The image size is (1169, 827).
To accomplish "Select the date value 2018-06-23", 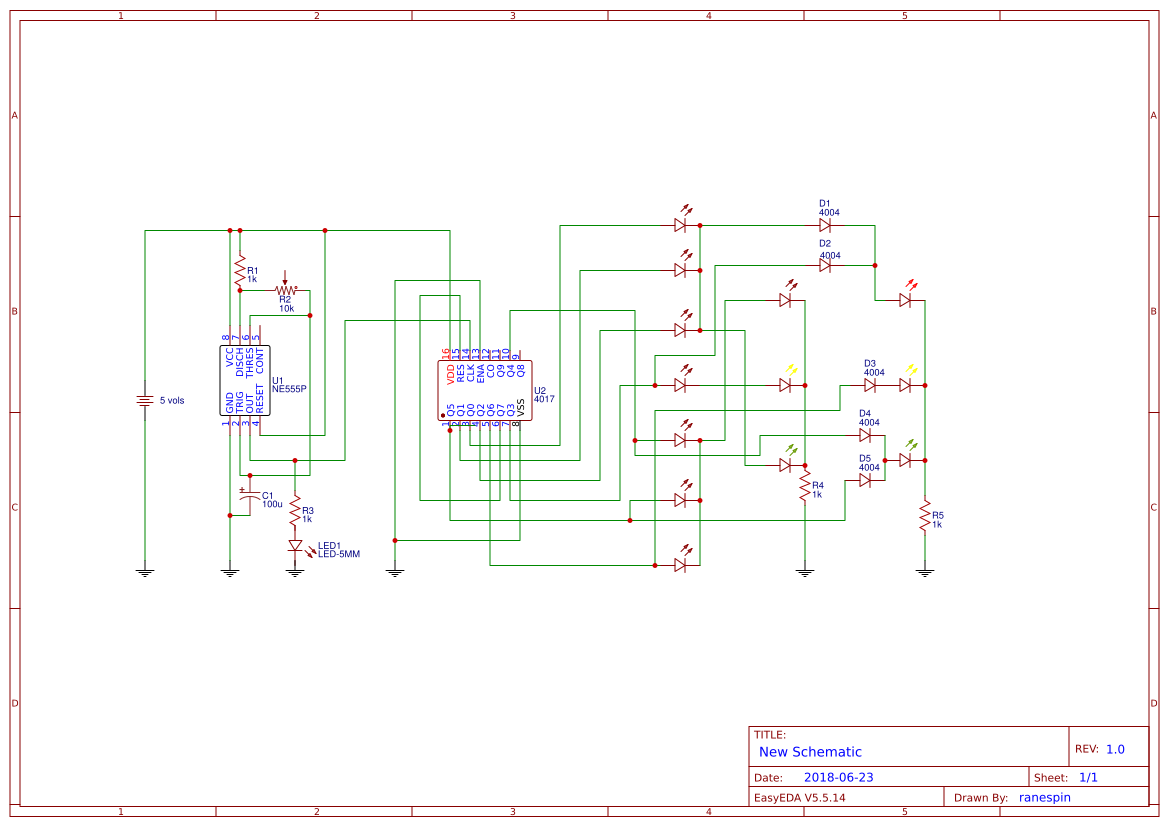I will (x=839, y=777).
